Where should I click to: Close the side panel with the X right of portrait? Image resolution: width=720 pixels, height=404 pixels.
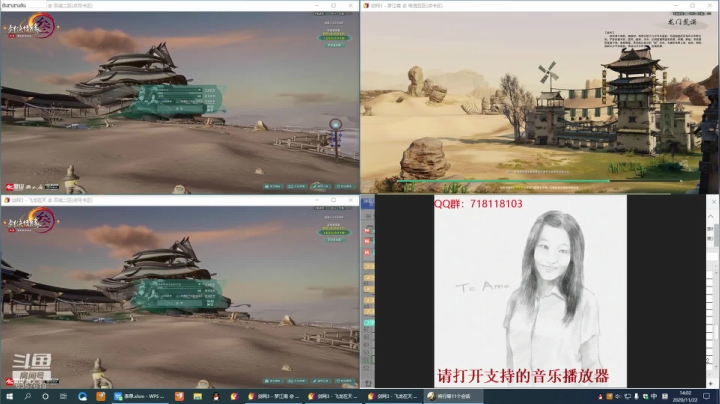click(714, 202)
